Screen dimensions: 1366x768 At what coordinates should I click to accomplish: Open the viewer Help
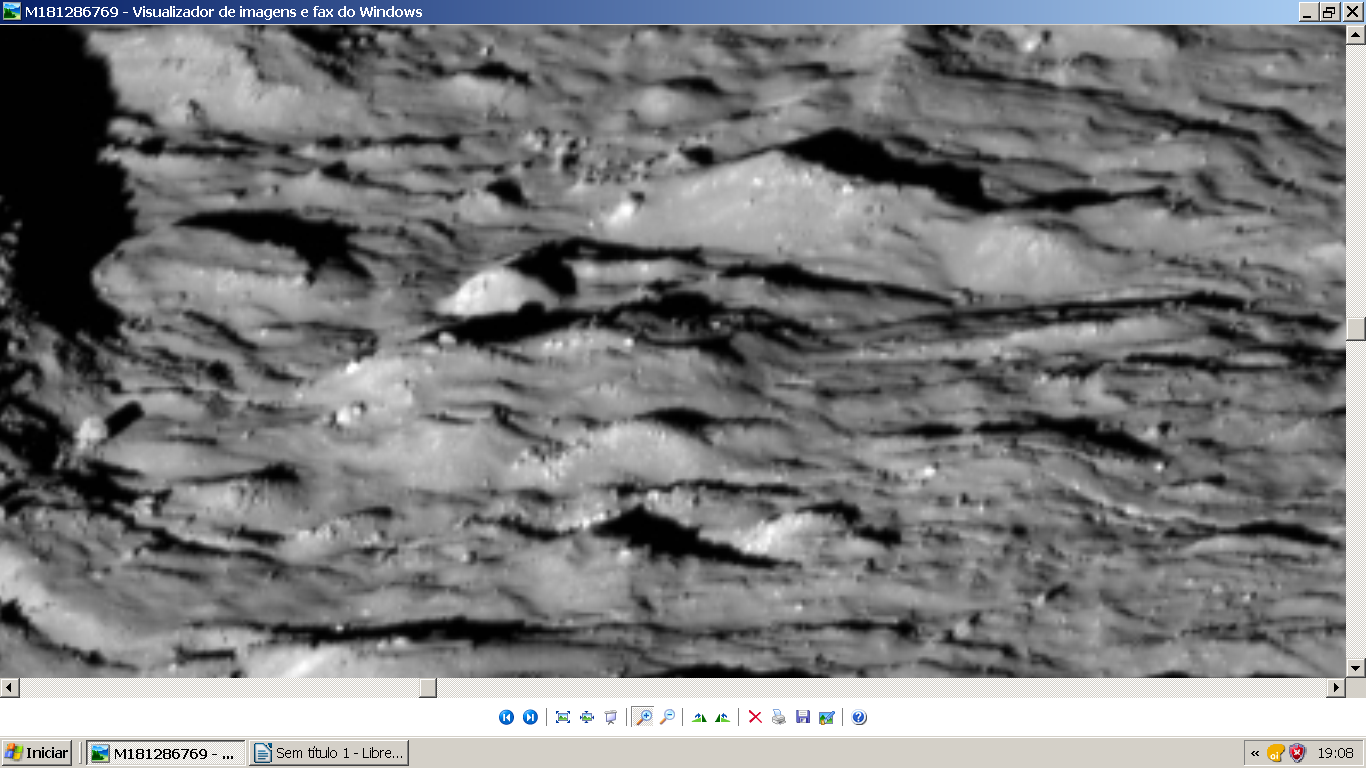tap(859, 717)
